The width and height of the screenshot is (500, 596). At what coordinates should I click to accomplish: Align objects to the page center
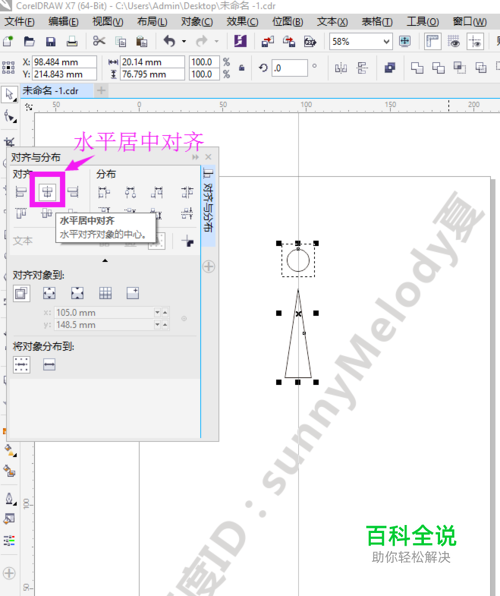[x=77, y=293]
